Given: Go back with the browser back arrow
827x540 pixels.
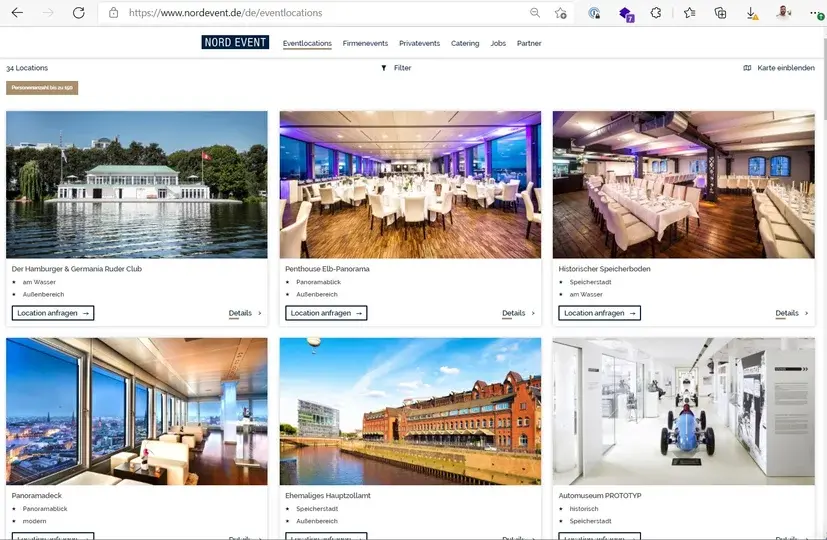Looking at the screenshot, I should pos(17,13).
